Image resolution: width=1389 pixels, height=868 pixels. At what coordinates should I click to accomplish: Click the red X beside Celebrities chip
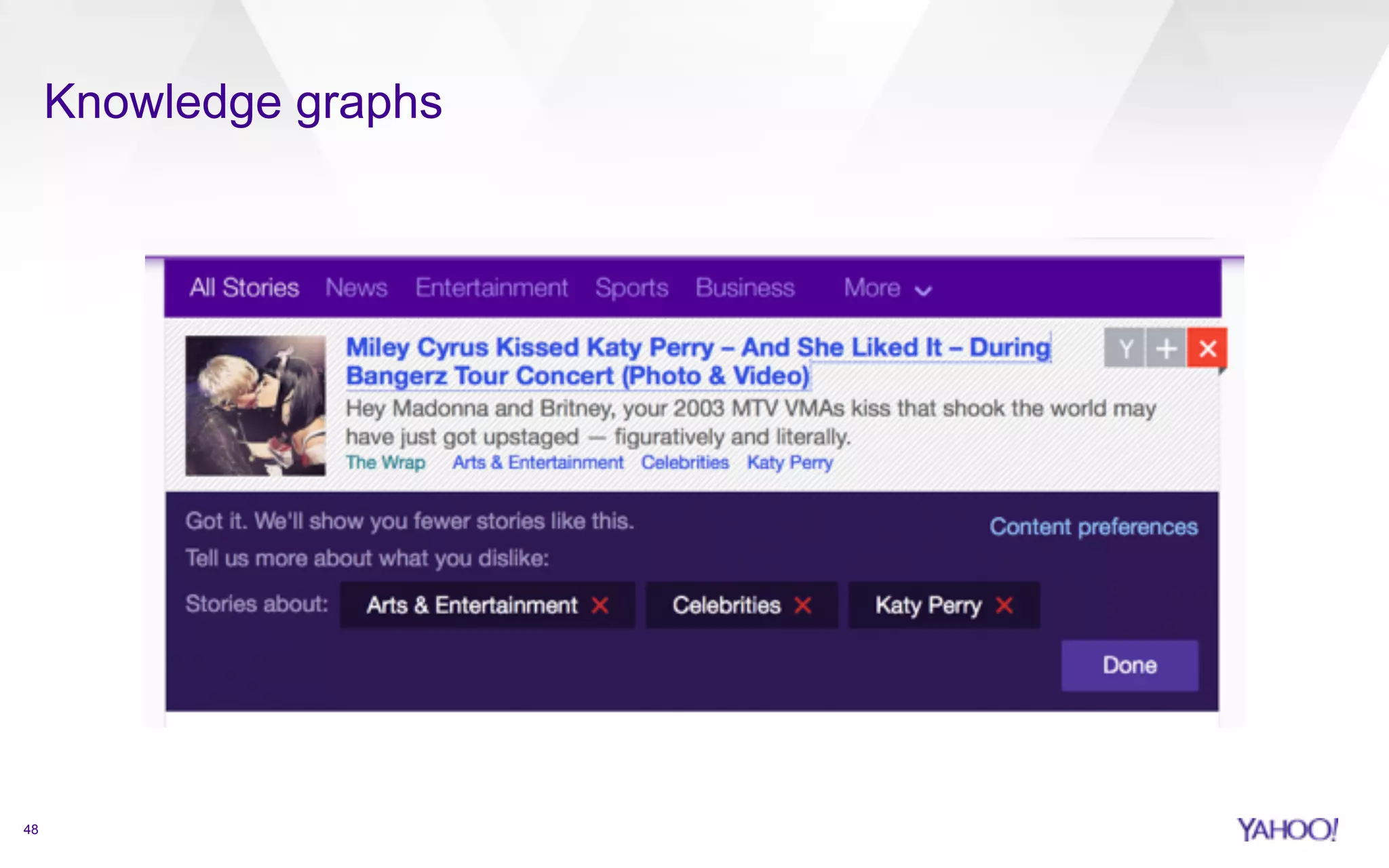point(803,605)
